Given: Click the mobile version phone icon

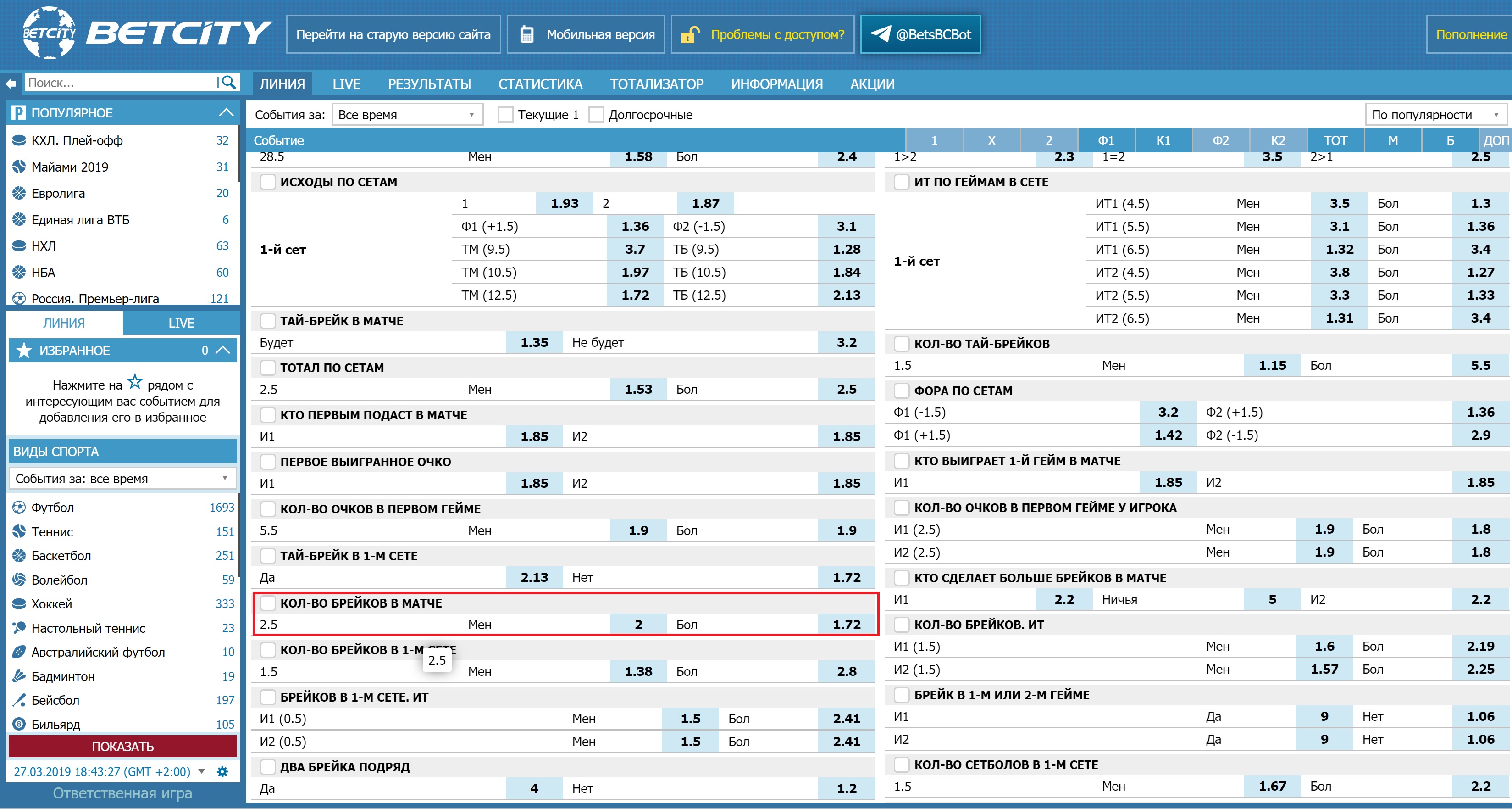Looking at the screenshot, I should 526,35.
